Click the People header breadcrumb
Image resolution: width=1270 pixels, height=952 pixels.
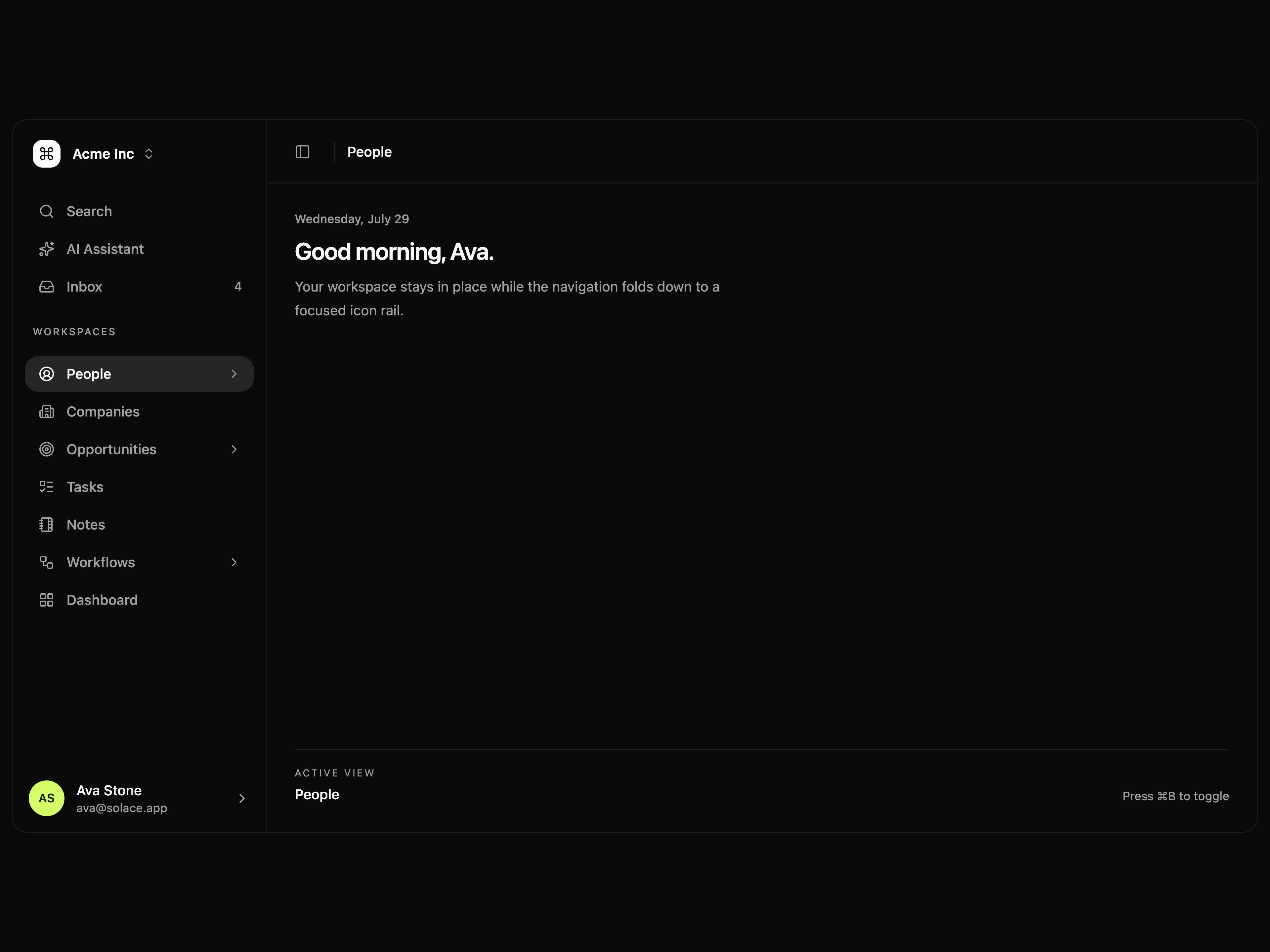click(x=370, y=152)
